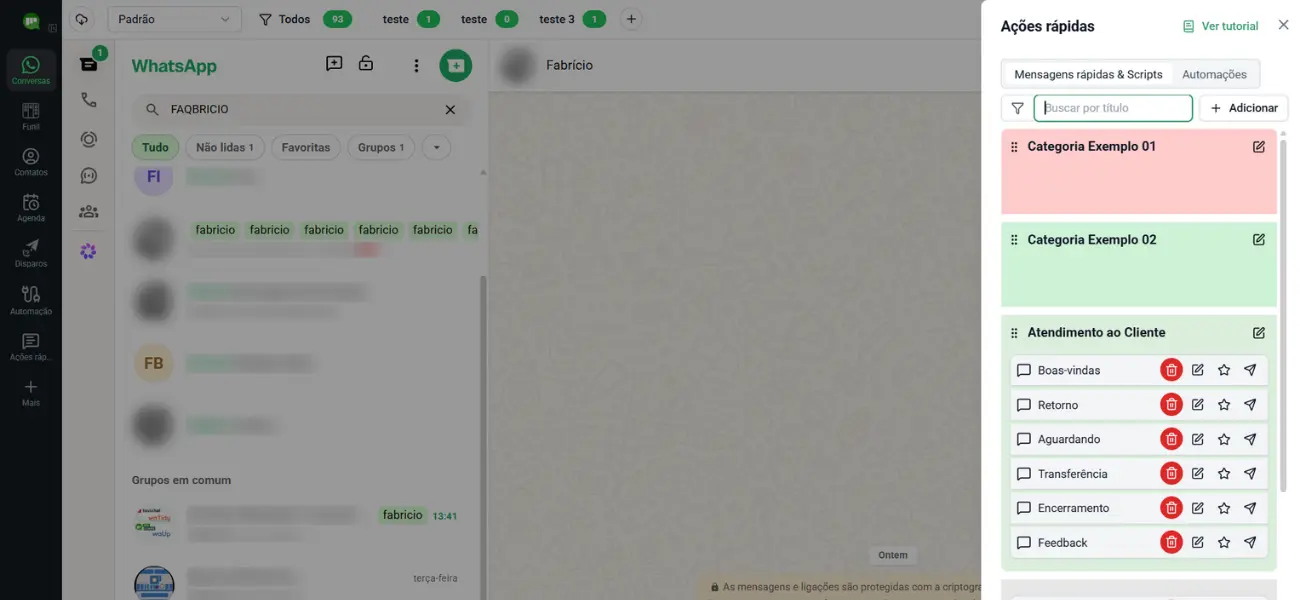This screenshot has width=1300, height=600.
Task: Send the Retorno message
Action: click(x=1250, y=405)
